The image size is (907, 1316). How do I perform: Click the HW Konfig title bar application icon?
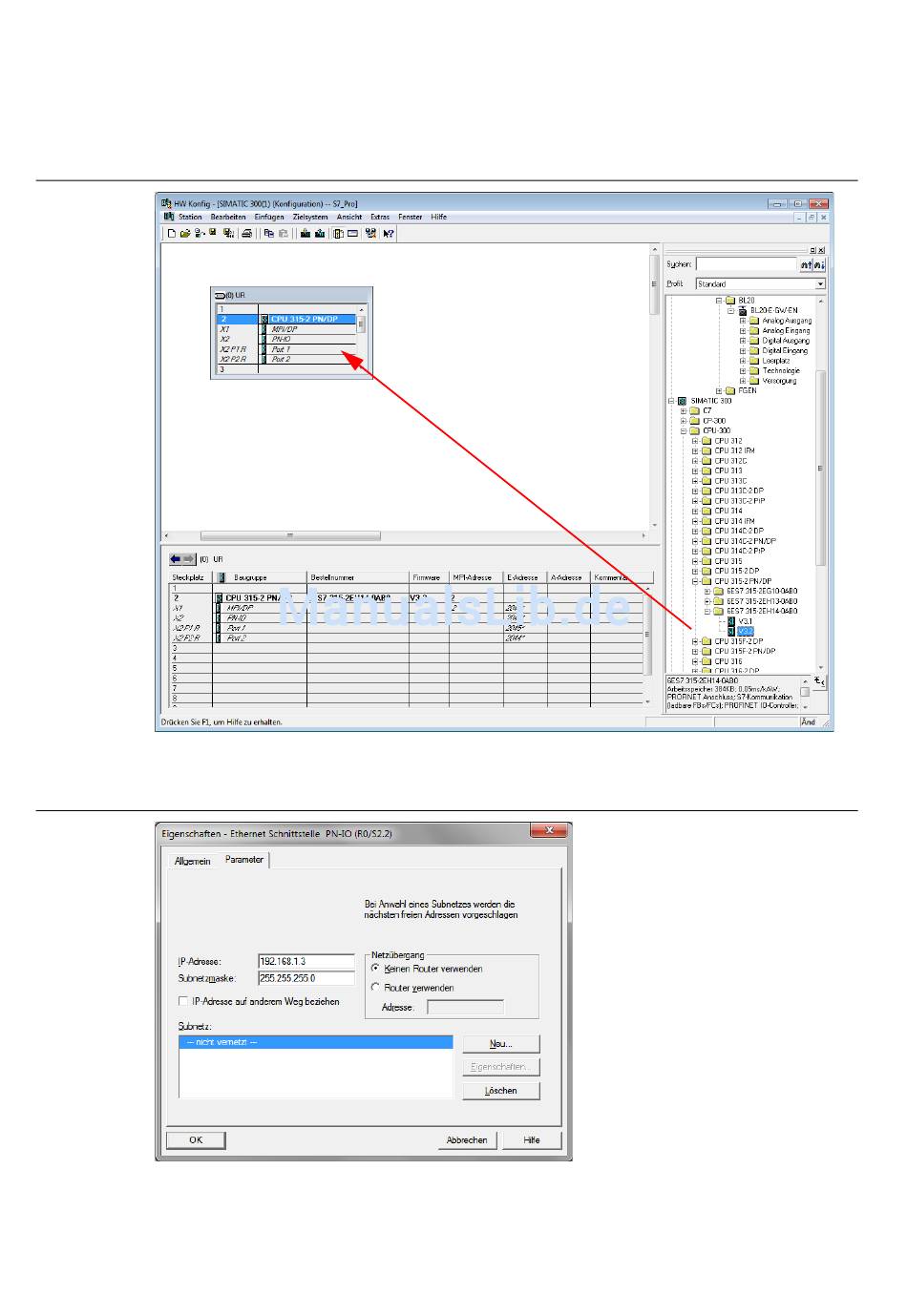166,203
